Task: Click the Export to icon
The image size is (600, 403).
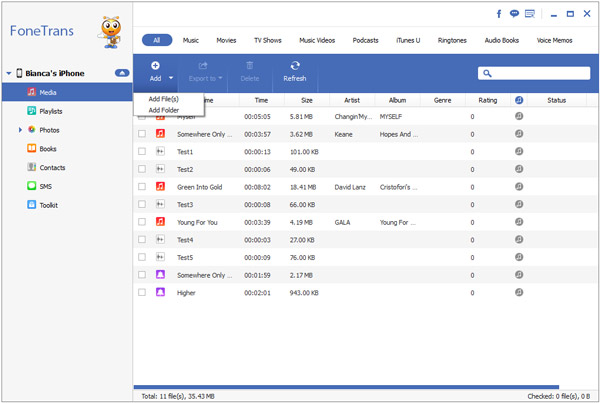Action: [203, 65]
